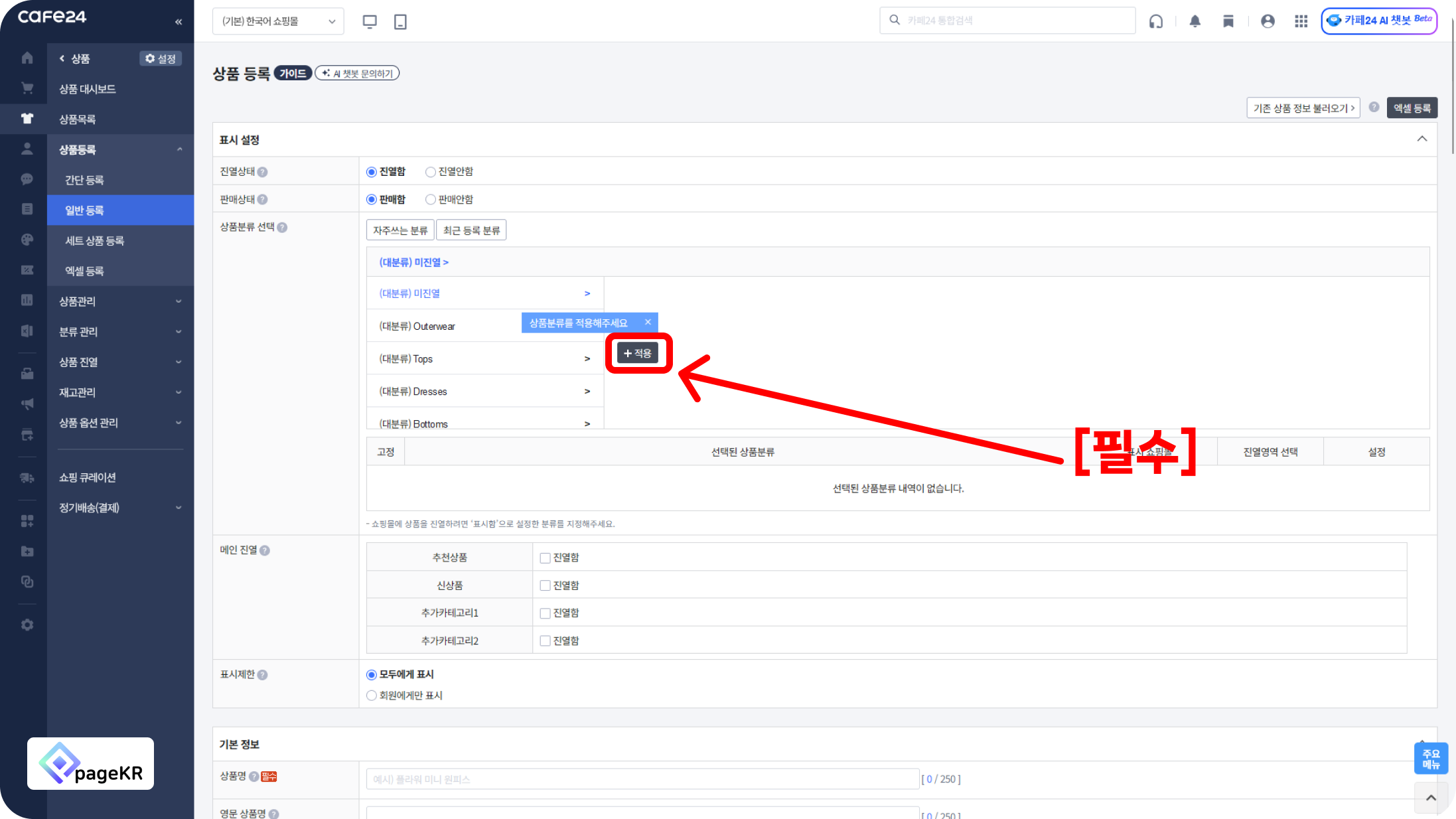
Task: Switch to 자주쓰는 분류 tab
Action: pyautogui.click(x=400, y=230)
